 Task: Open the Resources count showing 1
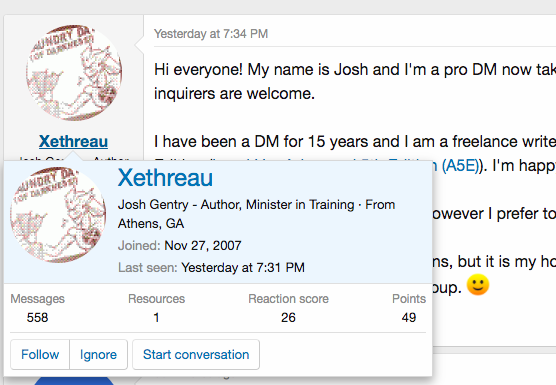[156, 317]
